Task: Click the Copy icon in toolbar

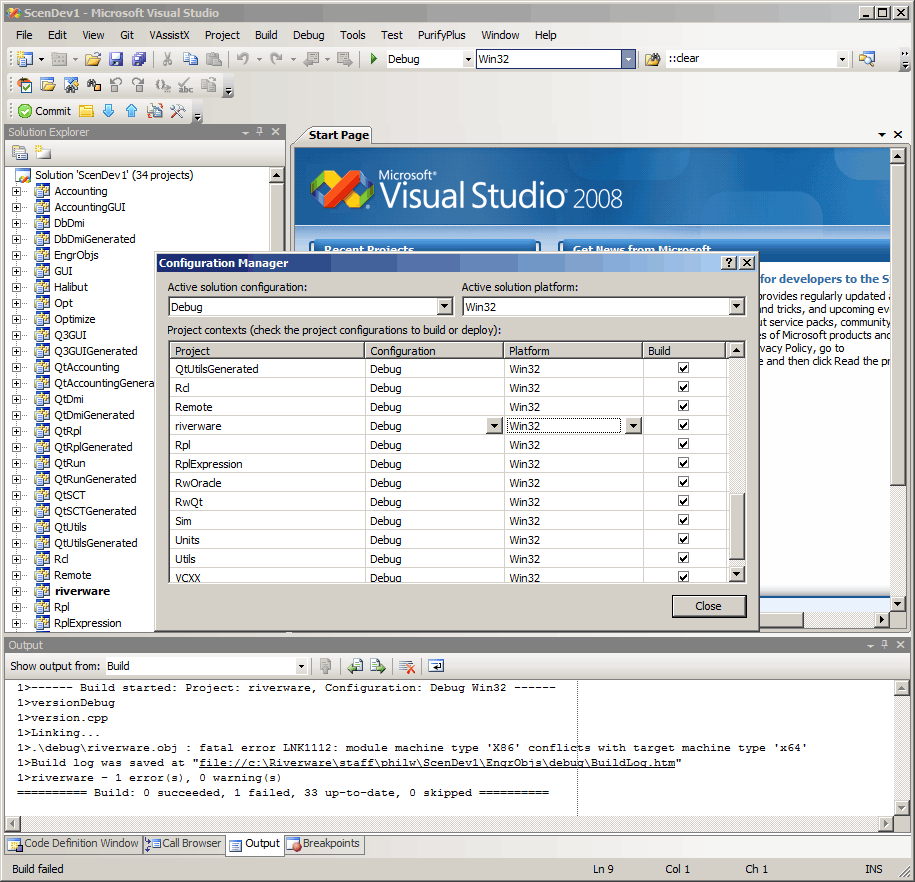Action: [x=190, y=59]
